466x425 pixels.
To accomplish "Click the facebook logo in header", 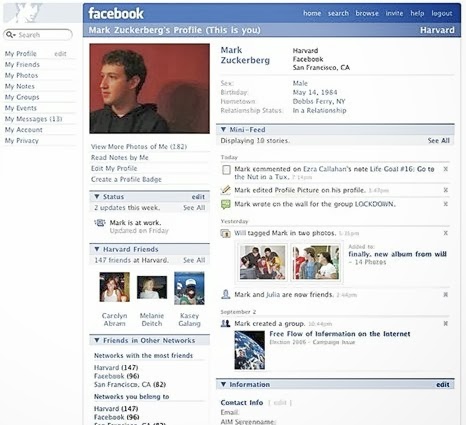I will pos(116,13).
